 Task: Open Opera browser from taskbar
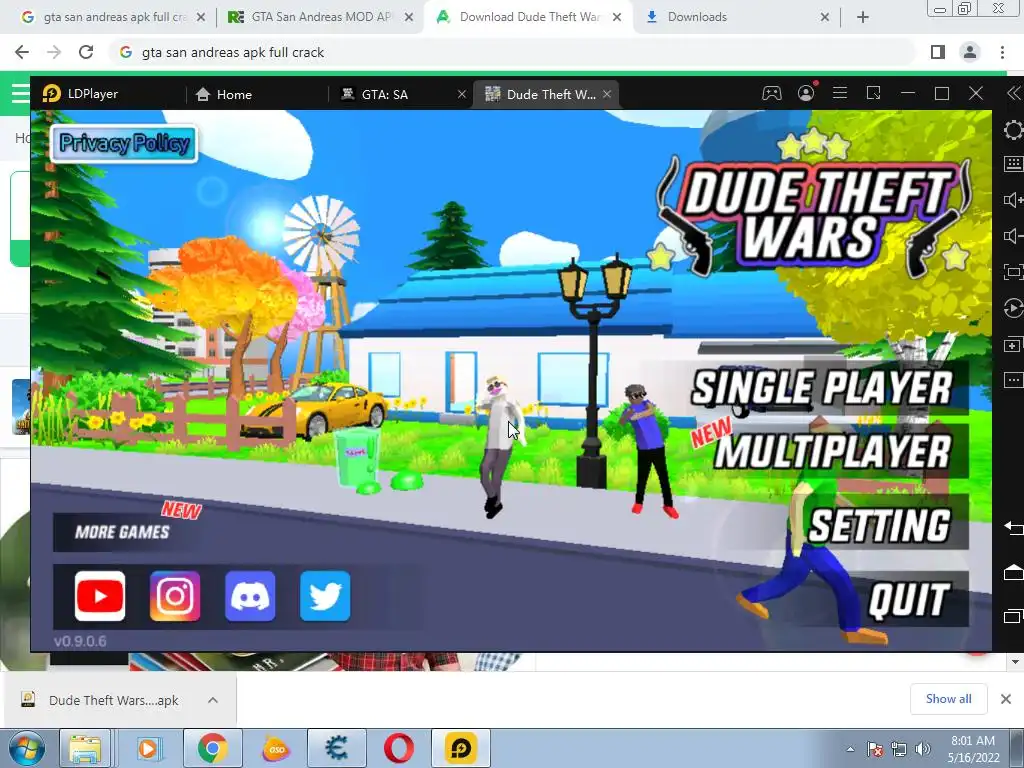coord(398,748)
